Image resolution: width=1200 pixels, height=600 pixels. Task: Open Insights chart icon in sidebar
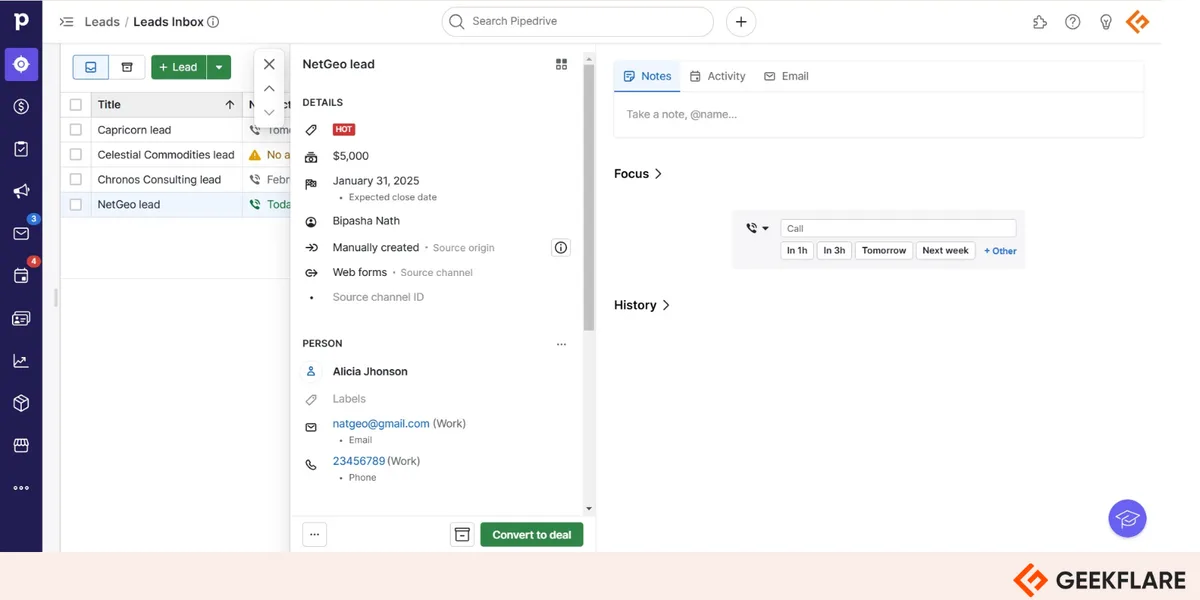(21, 361)
